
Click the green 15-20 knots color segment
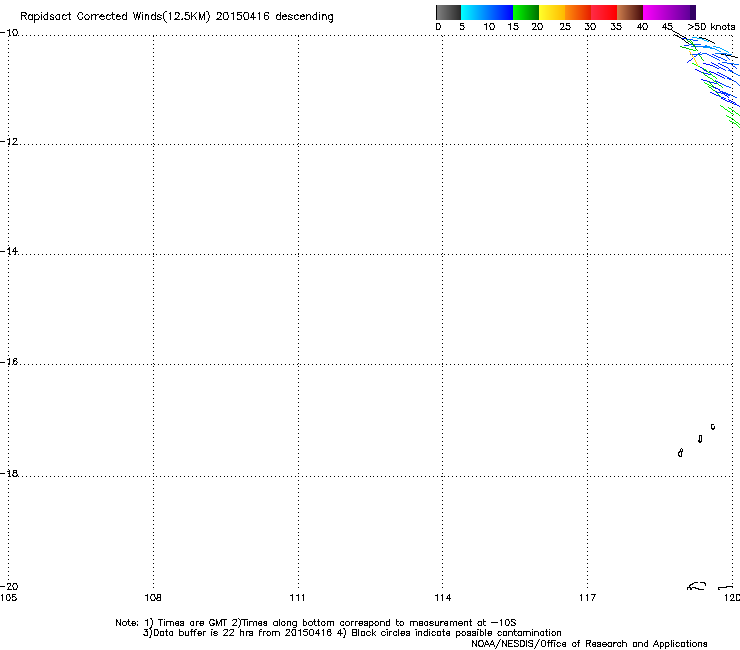click(526, 12)
